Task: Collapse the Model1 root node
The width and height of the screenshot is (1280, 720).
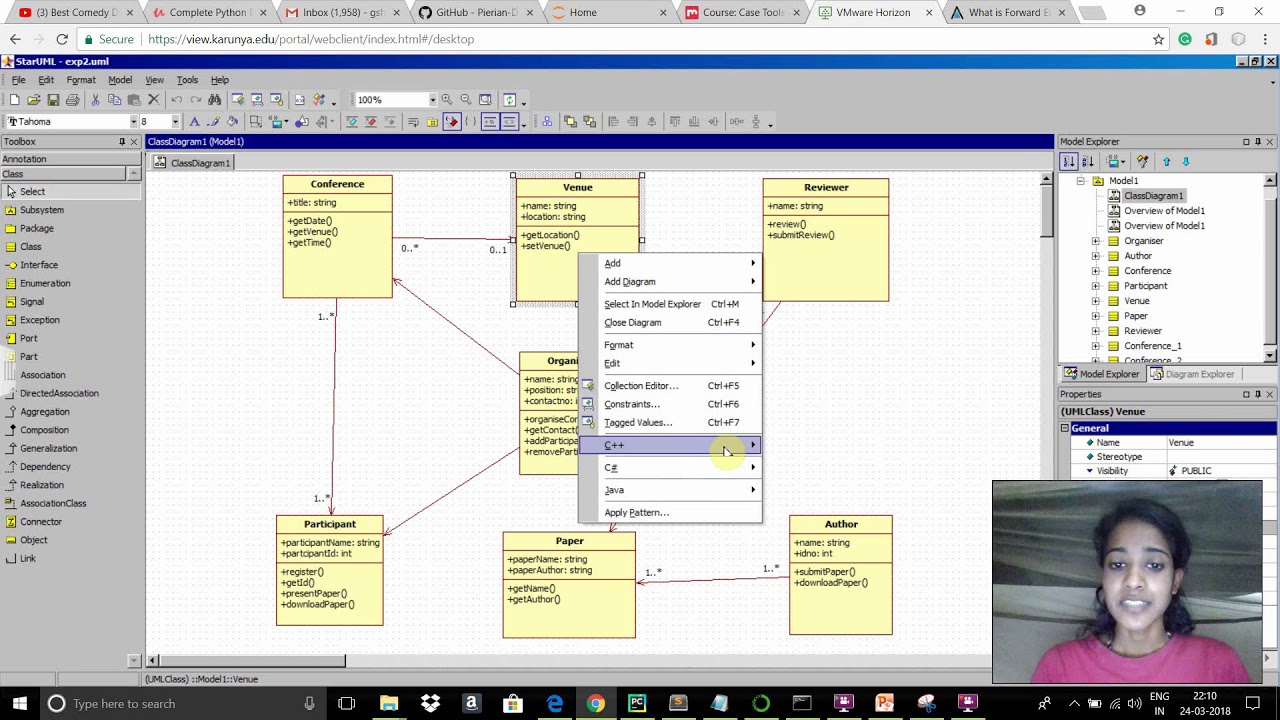Action: click(x=1080, y=181)
